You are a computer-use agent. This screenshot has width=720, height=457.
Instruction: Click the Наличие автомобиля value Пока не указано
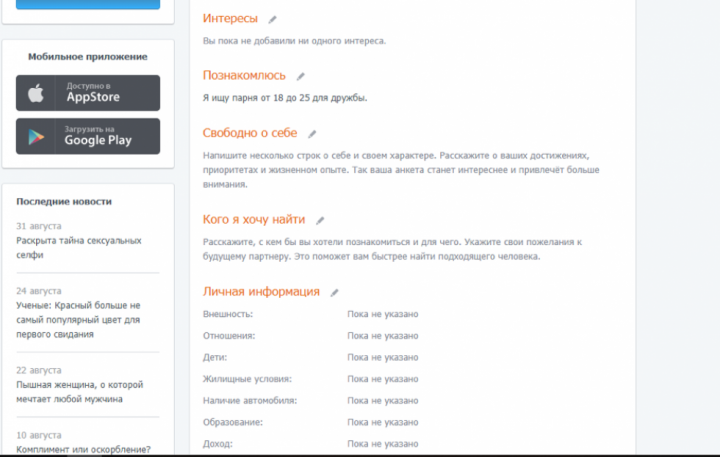click(x=382, y=401)
